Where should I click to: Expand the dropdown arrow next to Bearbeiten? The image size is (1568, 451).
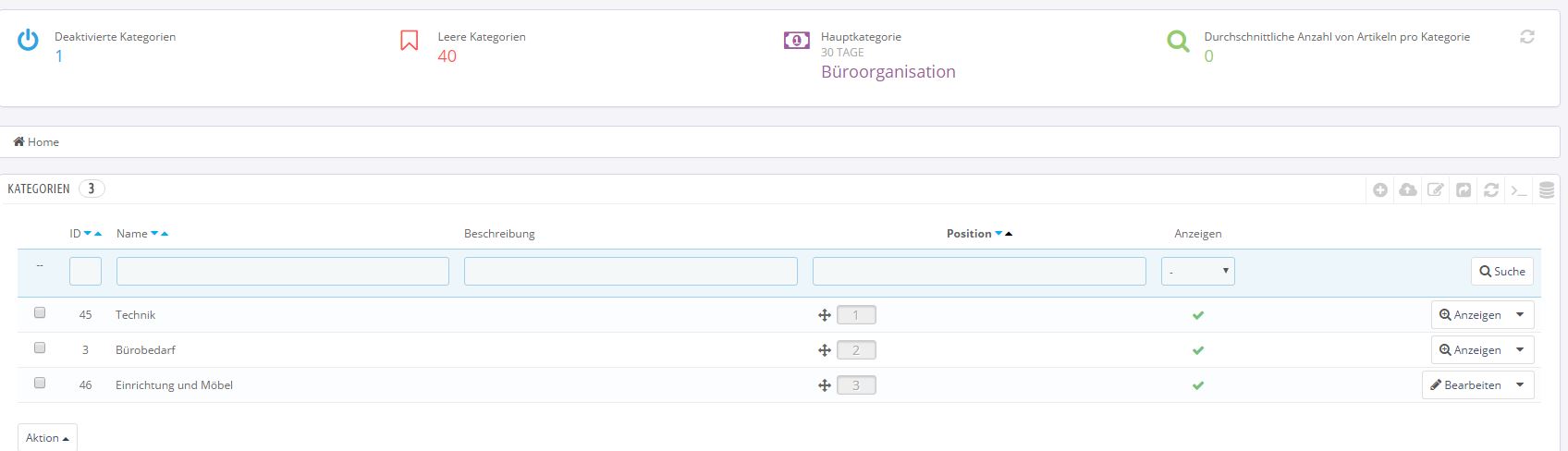click(x=1520, y=385)
